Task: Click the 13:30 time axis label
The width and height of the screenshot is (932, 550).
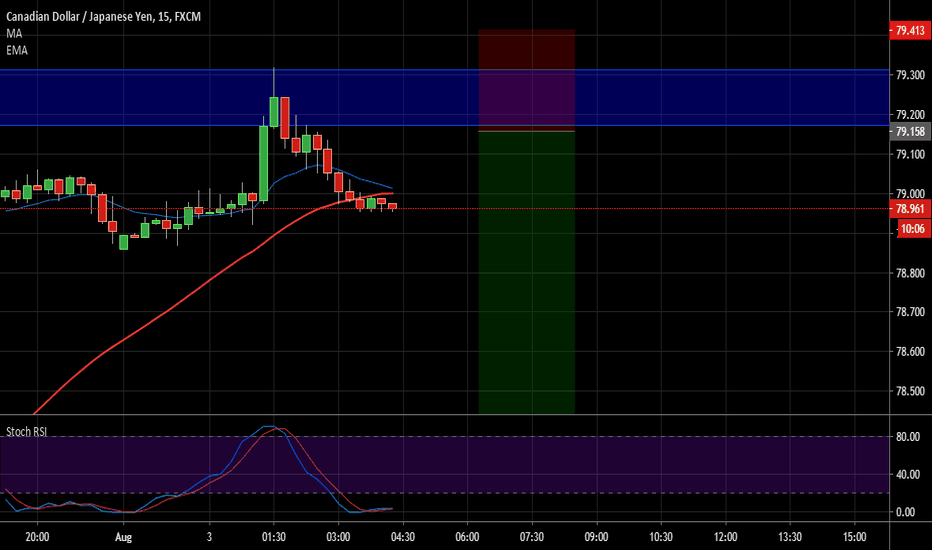Action: coord(790,537)
